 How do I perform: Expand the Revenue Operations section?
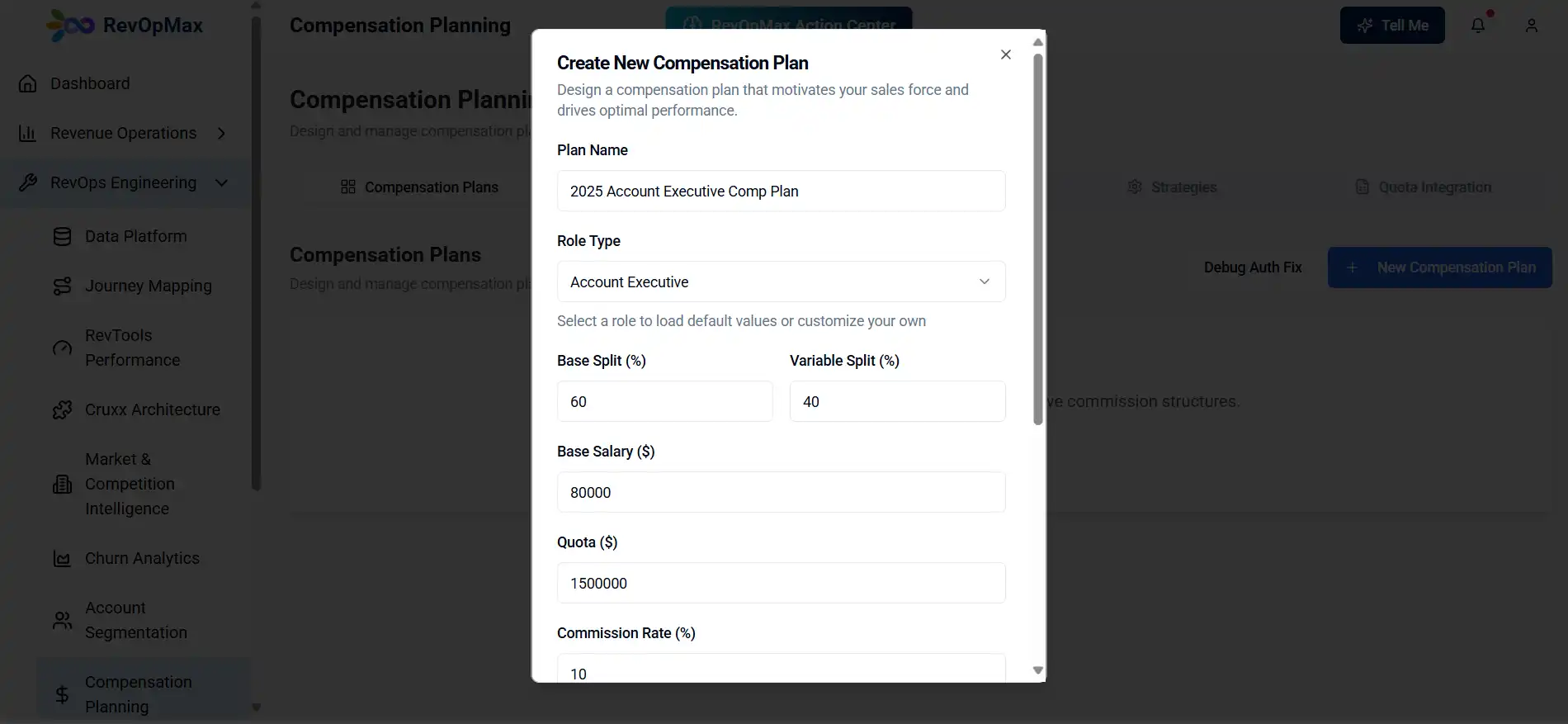pos(221,132)
